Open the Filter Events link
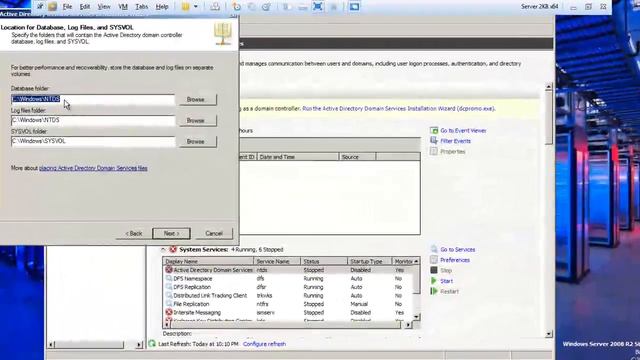This screenshot has height=360, width=640. (456, 141)
